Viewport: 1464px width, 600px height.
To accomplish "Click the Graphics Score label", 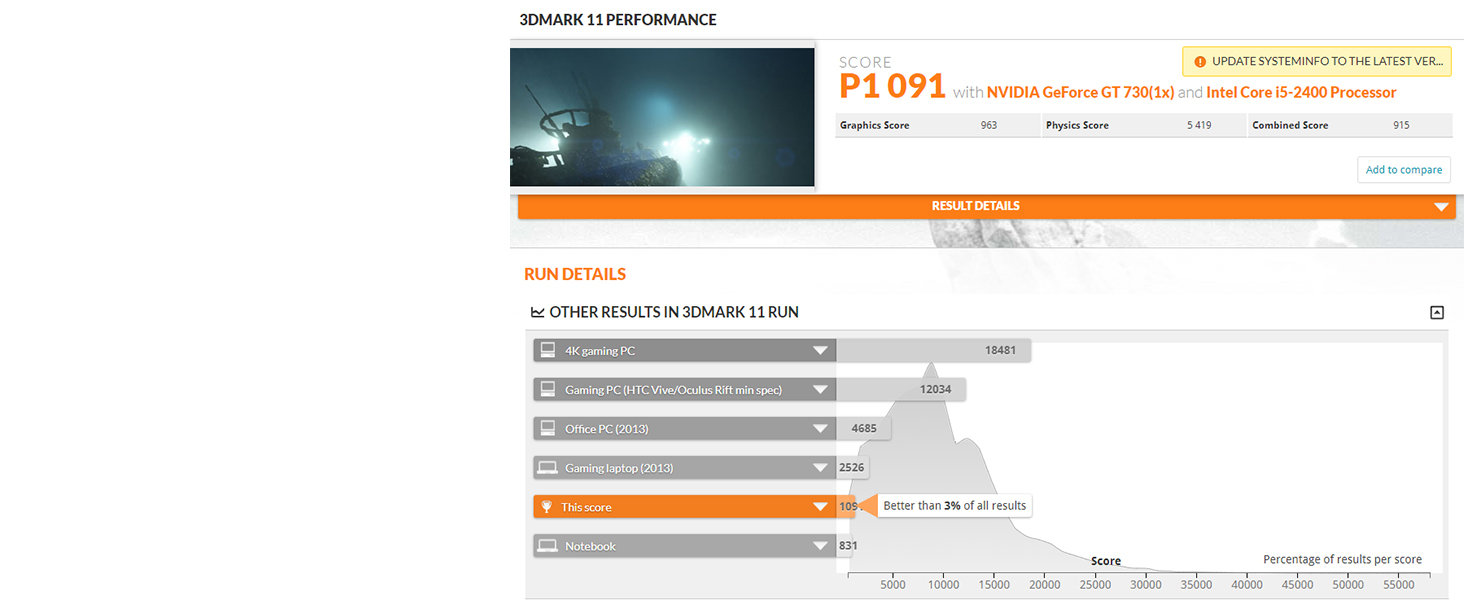I will coord(875,125).
